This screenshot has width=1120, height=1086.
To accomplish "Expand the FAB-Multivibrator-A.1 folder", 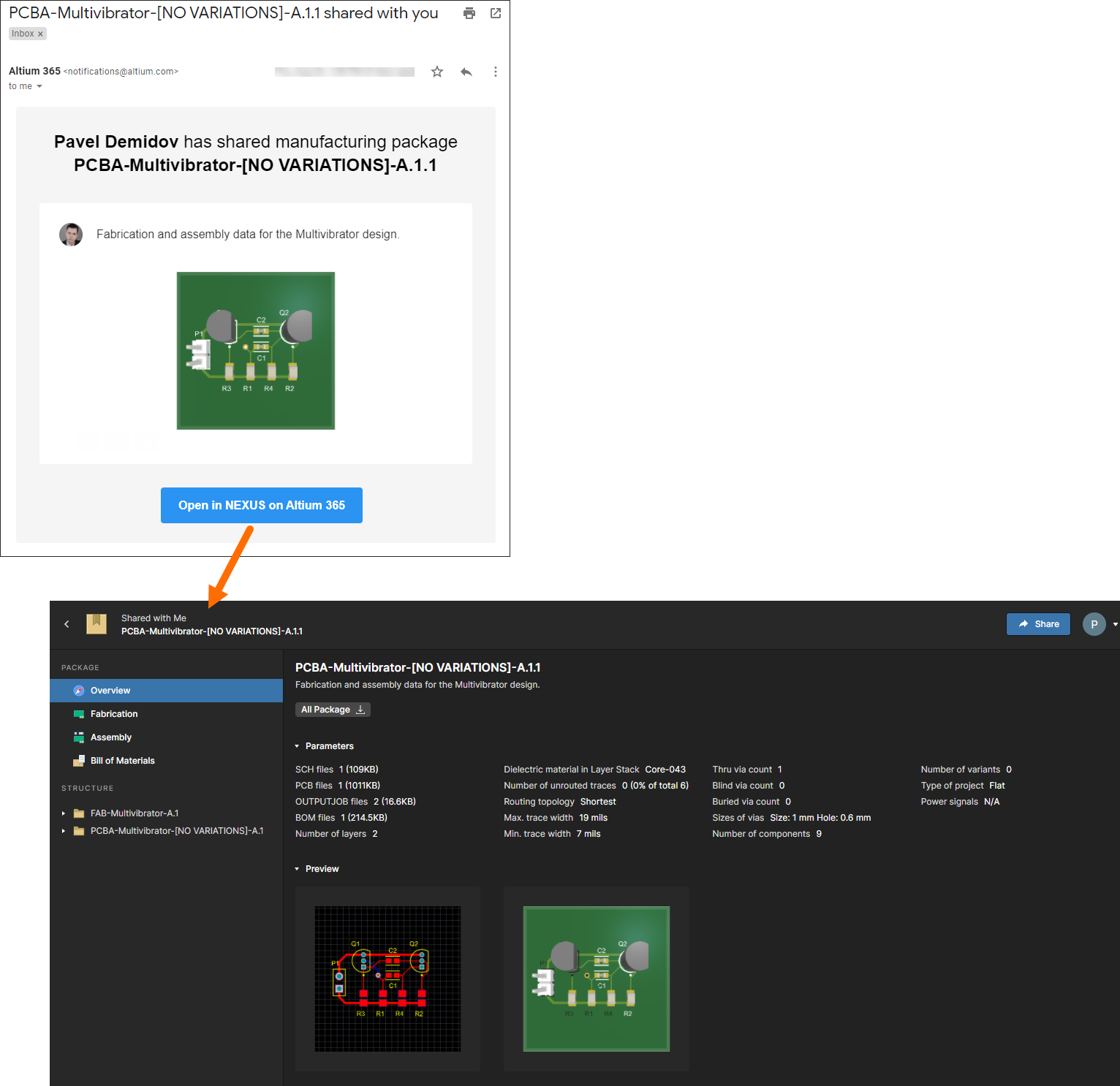I will [x=64, y=813].
